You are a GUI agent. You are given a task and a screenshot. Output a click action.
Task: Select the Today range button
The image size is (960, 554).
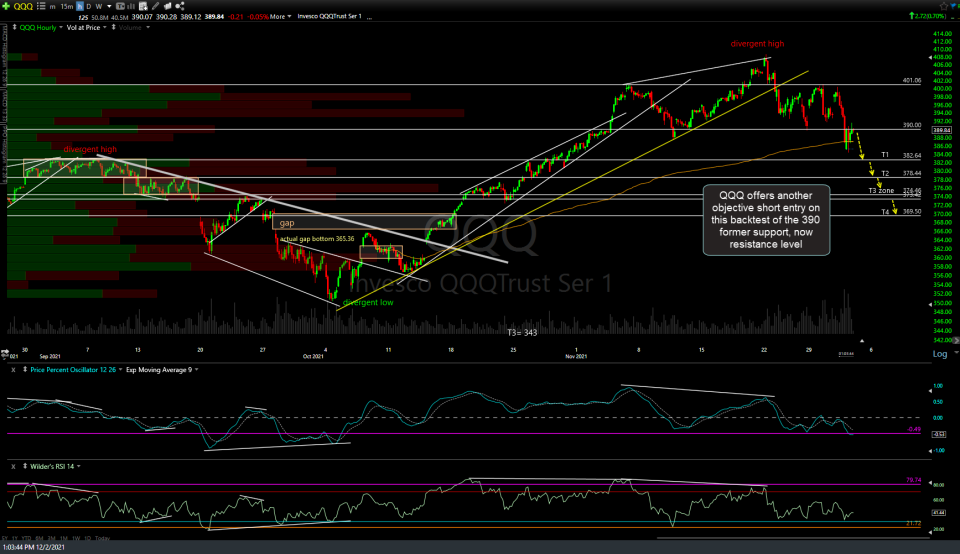pos(102,538)
